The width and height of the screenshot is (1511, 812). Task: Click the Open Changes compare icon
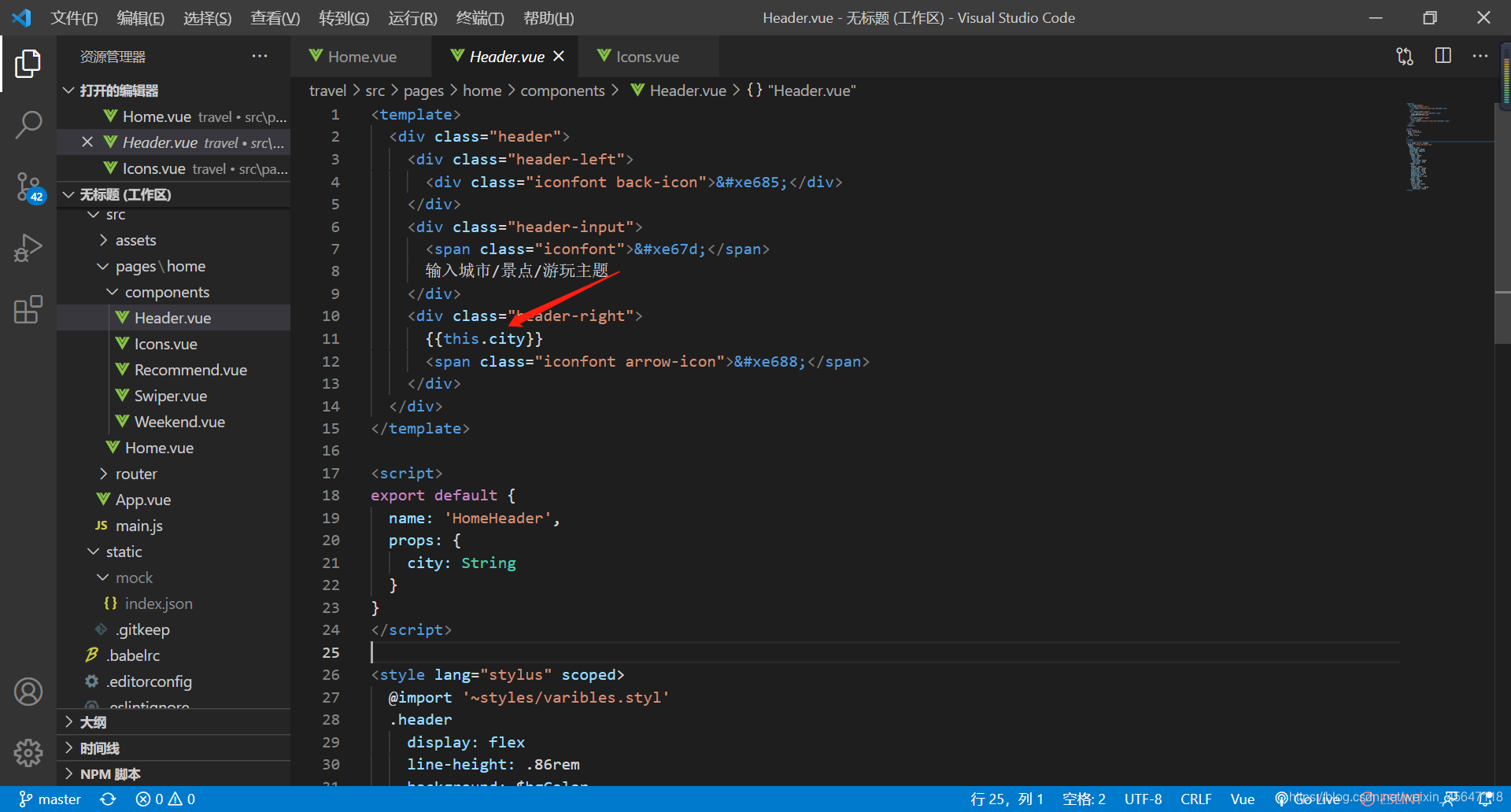coord(1405,56)
